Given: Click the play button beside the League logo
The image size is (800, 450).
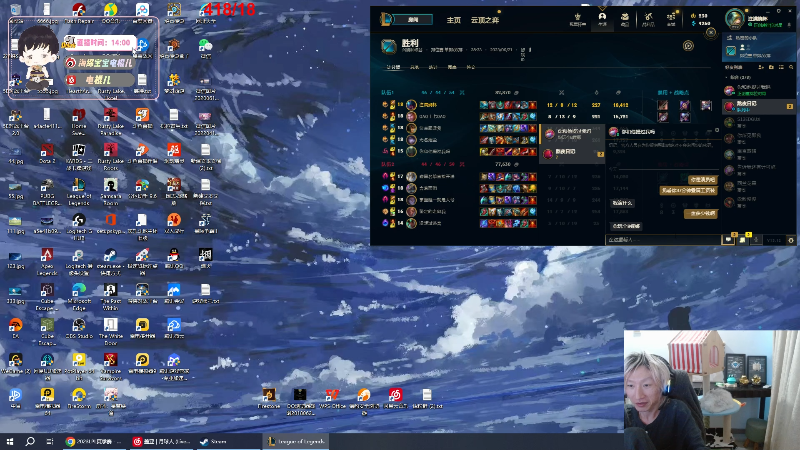Looking at the screenshot, I should click(413, 20).
